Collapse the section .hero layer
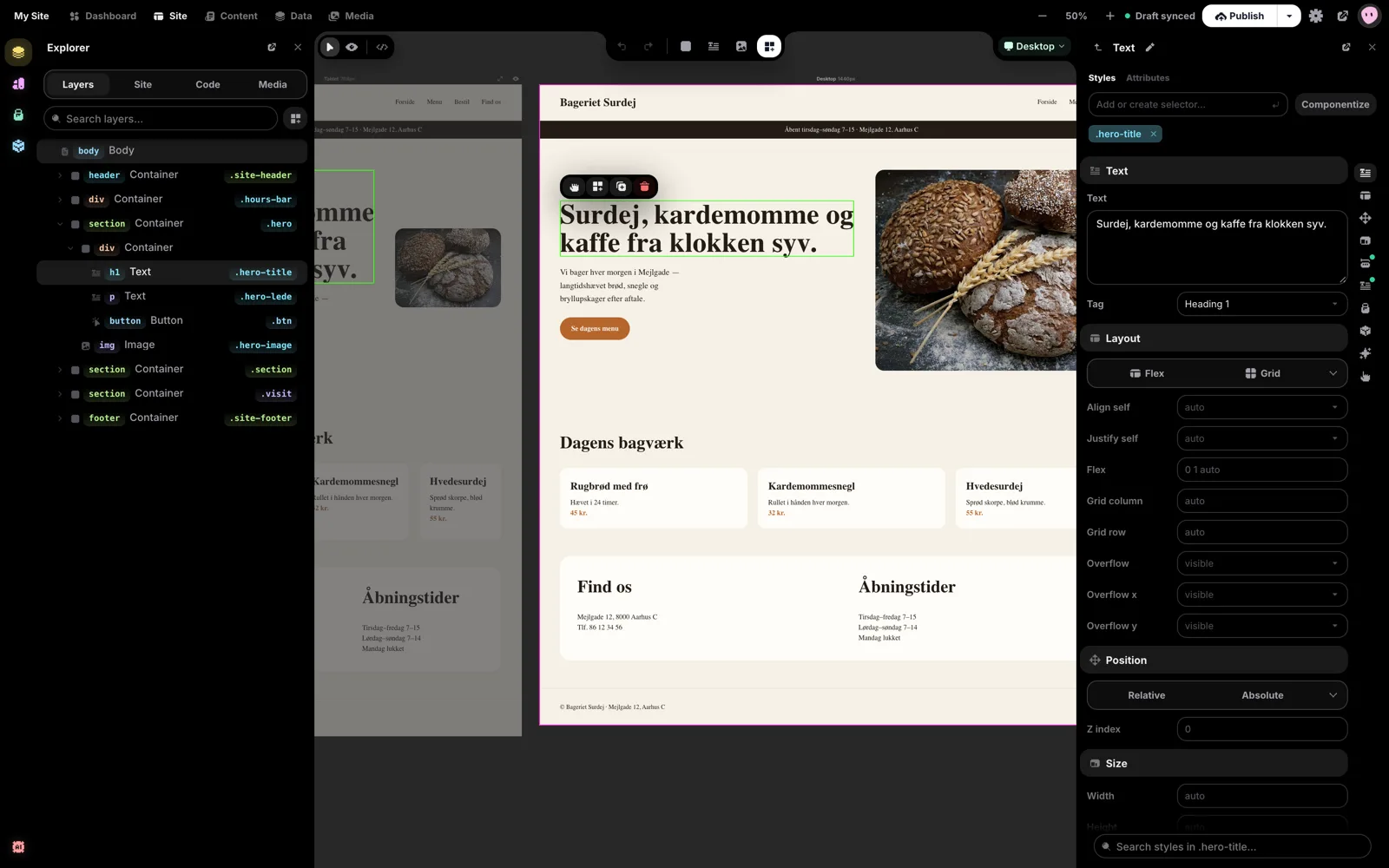The image size is (1389, 868). click(x=60, y=224)
